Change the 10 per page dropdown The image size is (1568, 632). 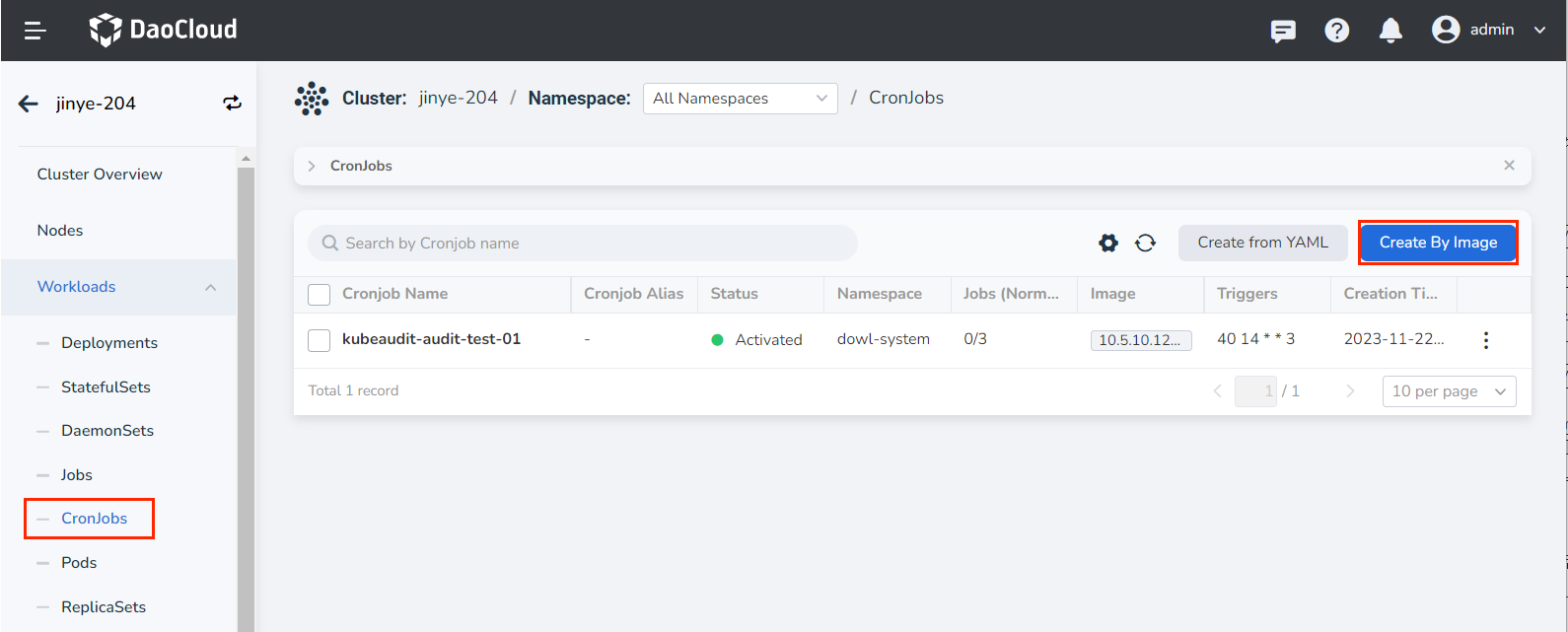[x=1449, y=391]
